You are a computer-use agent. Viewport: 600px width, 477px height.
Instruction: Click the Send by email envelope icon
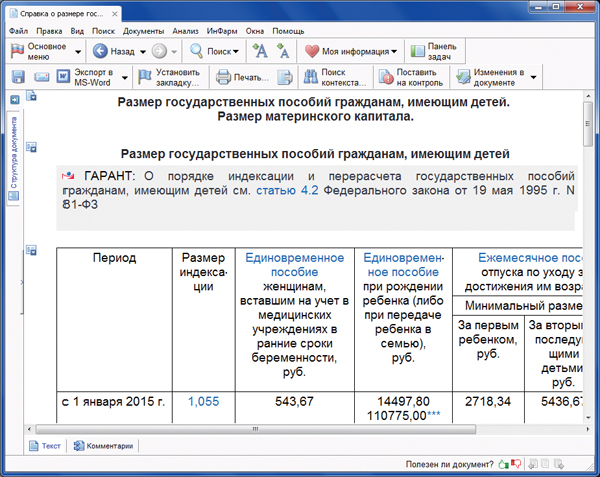(41, 77)
